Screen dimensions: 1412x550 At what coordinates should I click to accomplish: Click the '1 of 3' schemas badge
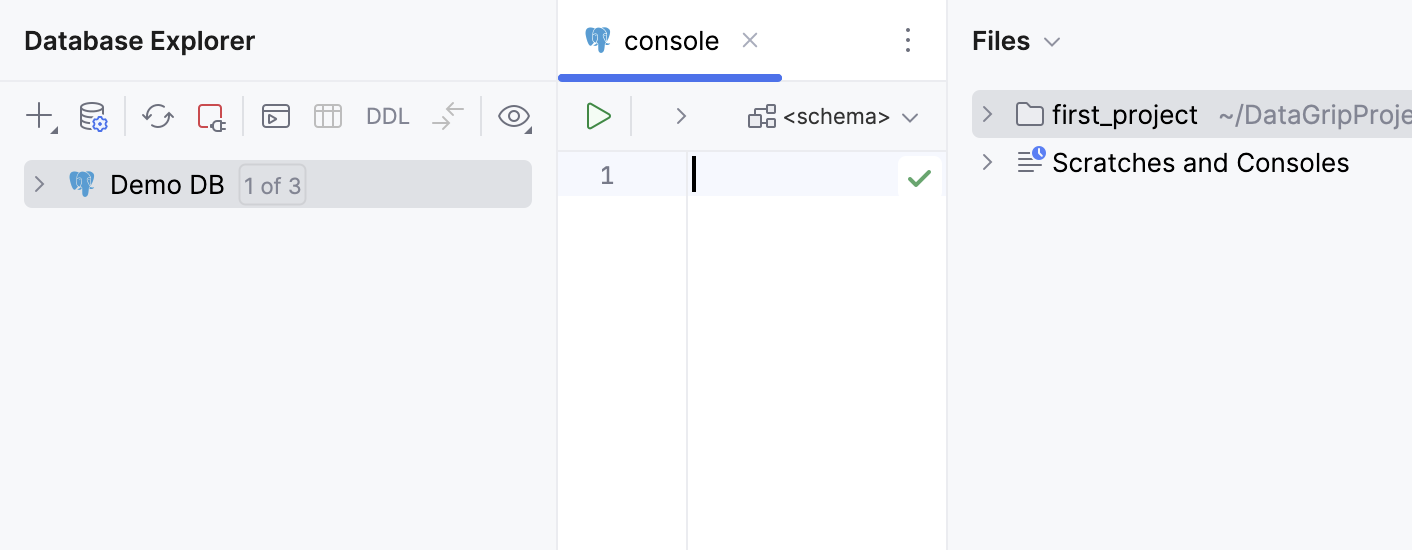pyautogui.click(x=272, y=185)
